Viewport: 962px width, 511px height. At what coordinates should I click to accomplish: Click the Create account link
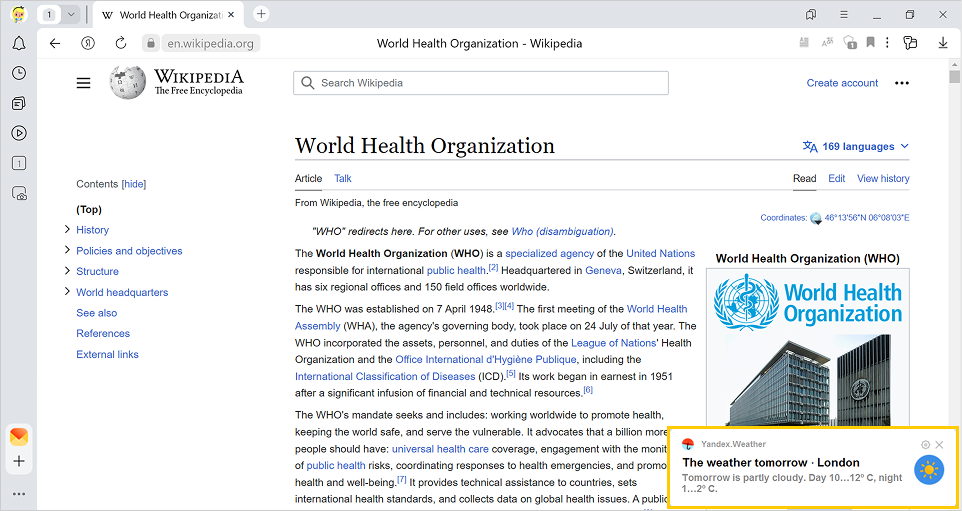842,83
